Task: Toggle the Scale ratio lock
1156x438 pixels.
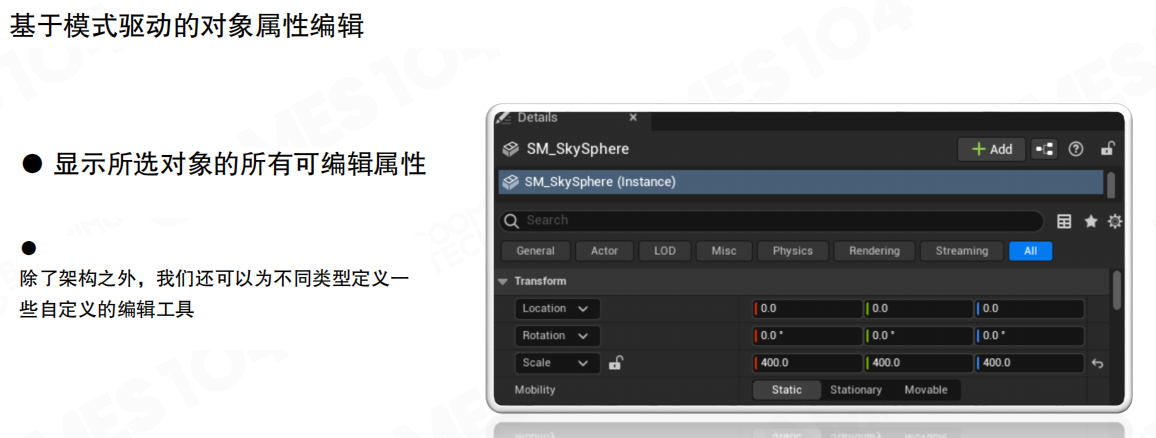Action: click(x=616, y=363)
